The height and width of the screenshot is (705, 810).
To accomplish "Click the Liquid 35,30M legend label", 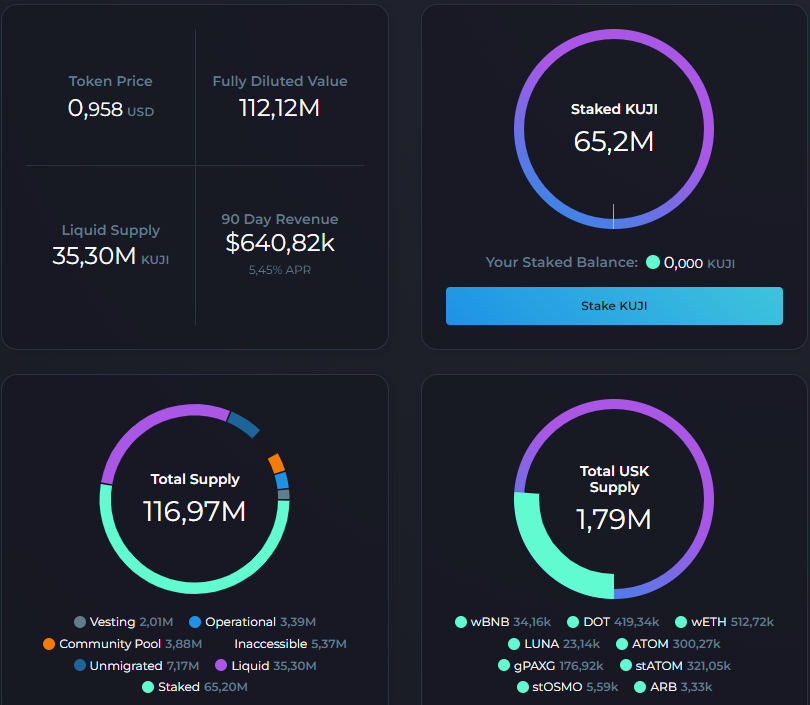I will [274, 666].
